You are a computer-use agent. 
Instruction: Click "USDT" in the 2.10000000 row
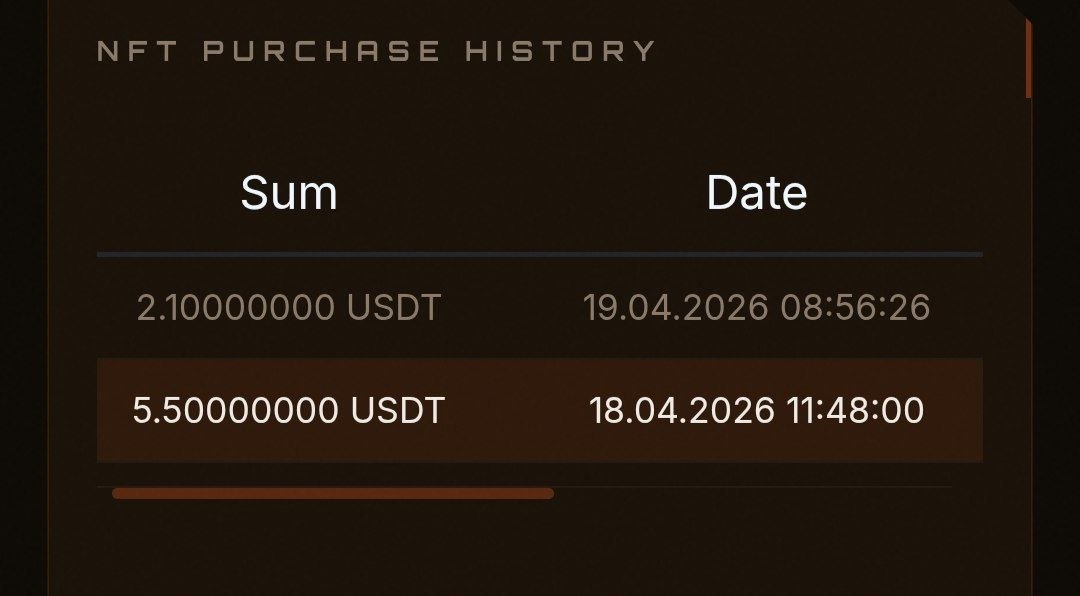click(393, 308)
